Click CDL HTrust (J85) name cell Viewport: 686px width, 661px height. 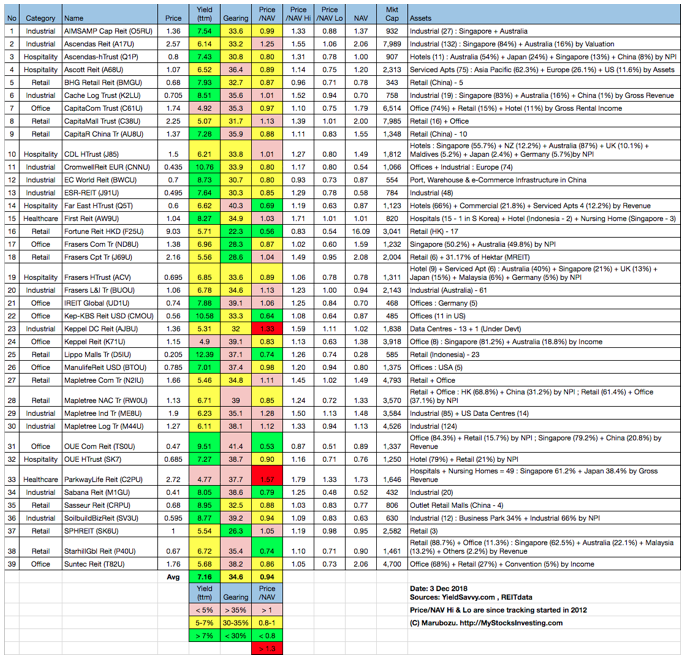pyautogui.click(x=110, y=150)
